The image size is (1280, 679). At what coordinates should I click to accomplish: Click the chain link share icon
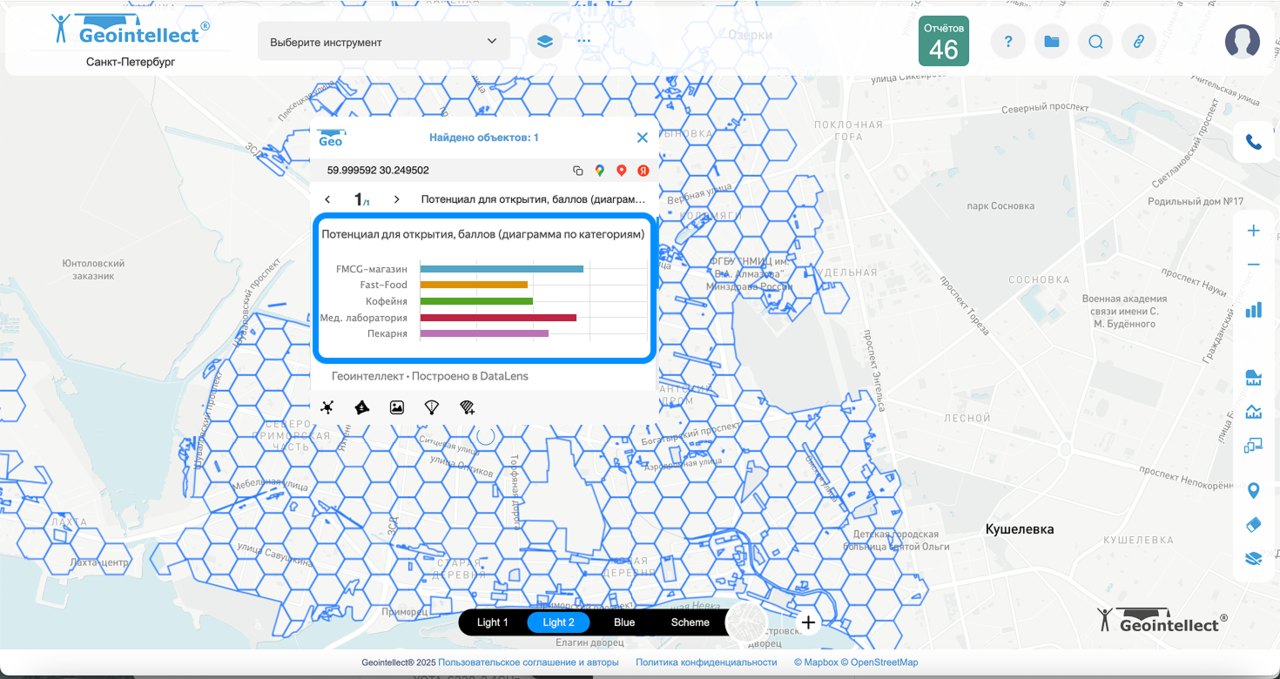tap(1138, 42)
